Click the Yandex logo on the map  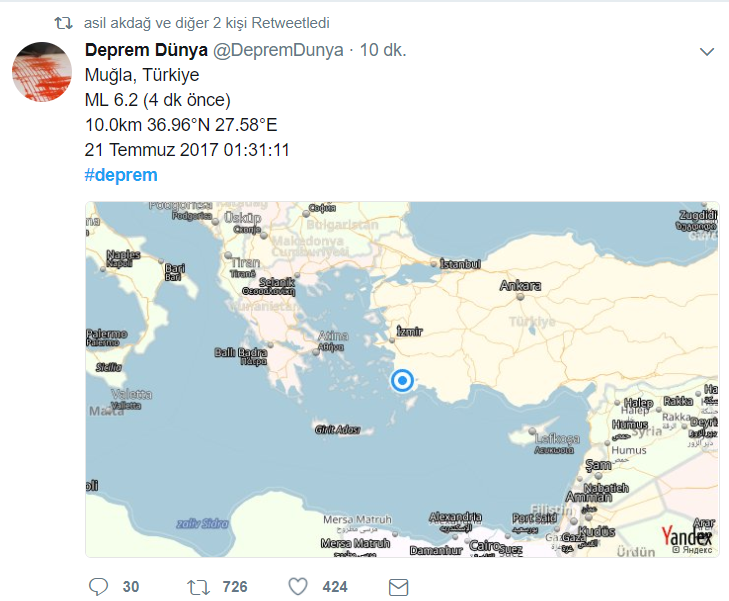[687, 535]
